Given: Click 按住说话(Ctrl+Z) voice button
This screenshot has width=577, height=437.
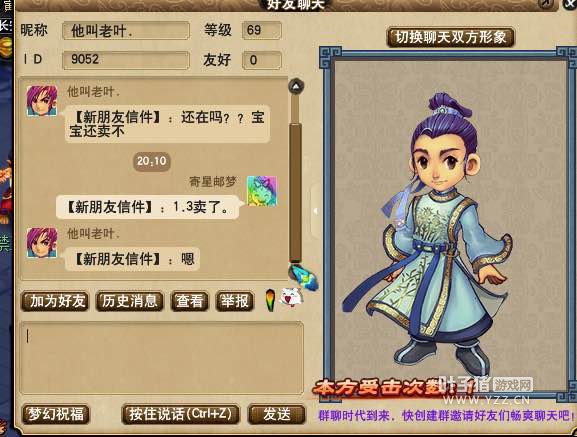Looking at the screenshot, I should pos(180,414).
